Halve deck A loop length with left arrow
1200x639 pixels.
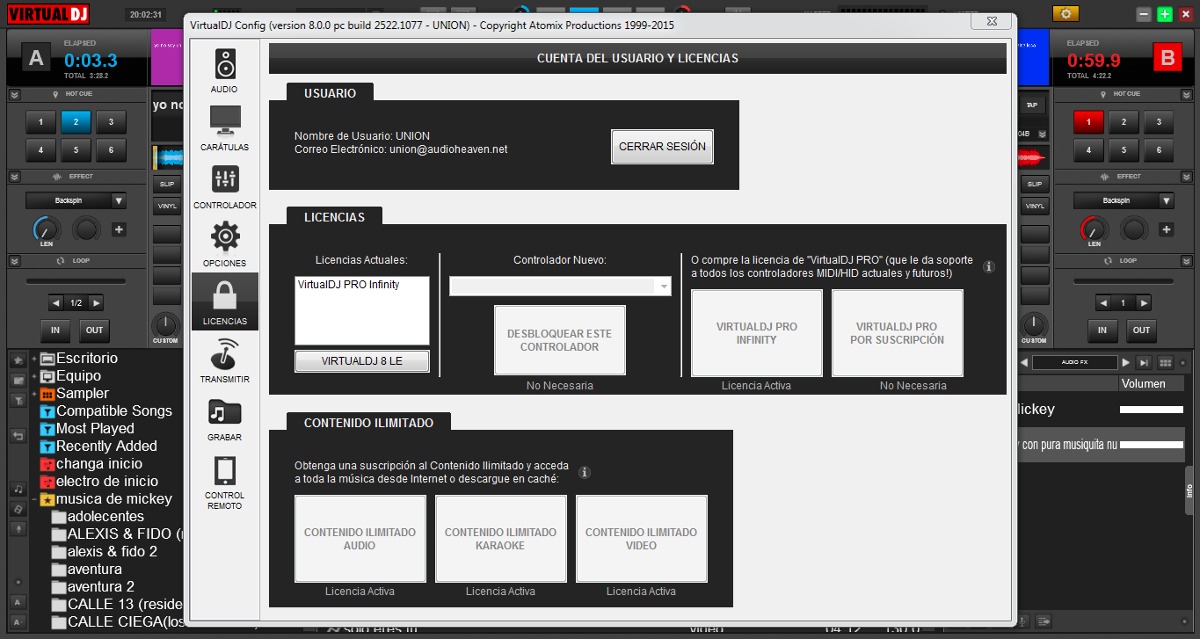56,303
